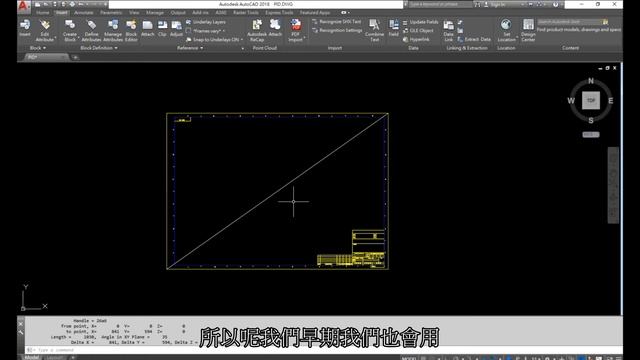Image resolution: width=640 pixels, height=360 pixels.
Task: Switch to the View ribbon tab
Action: click(134, 13)
